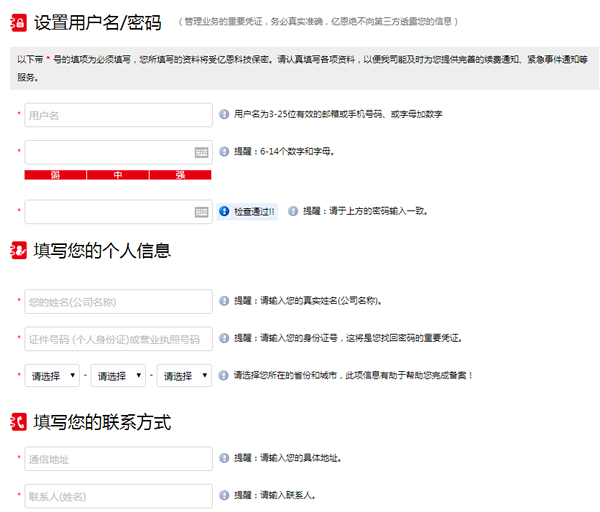Image resolution: width=600 pixels, height=512 pixels.
Task: Open the first 请选择 province dropdown
Action: (x=52, y=376)
